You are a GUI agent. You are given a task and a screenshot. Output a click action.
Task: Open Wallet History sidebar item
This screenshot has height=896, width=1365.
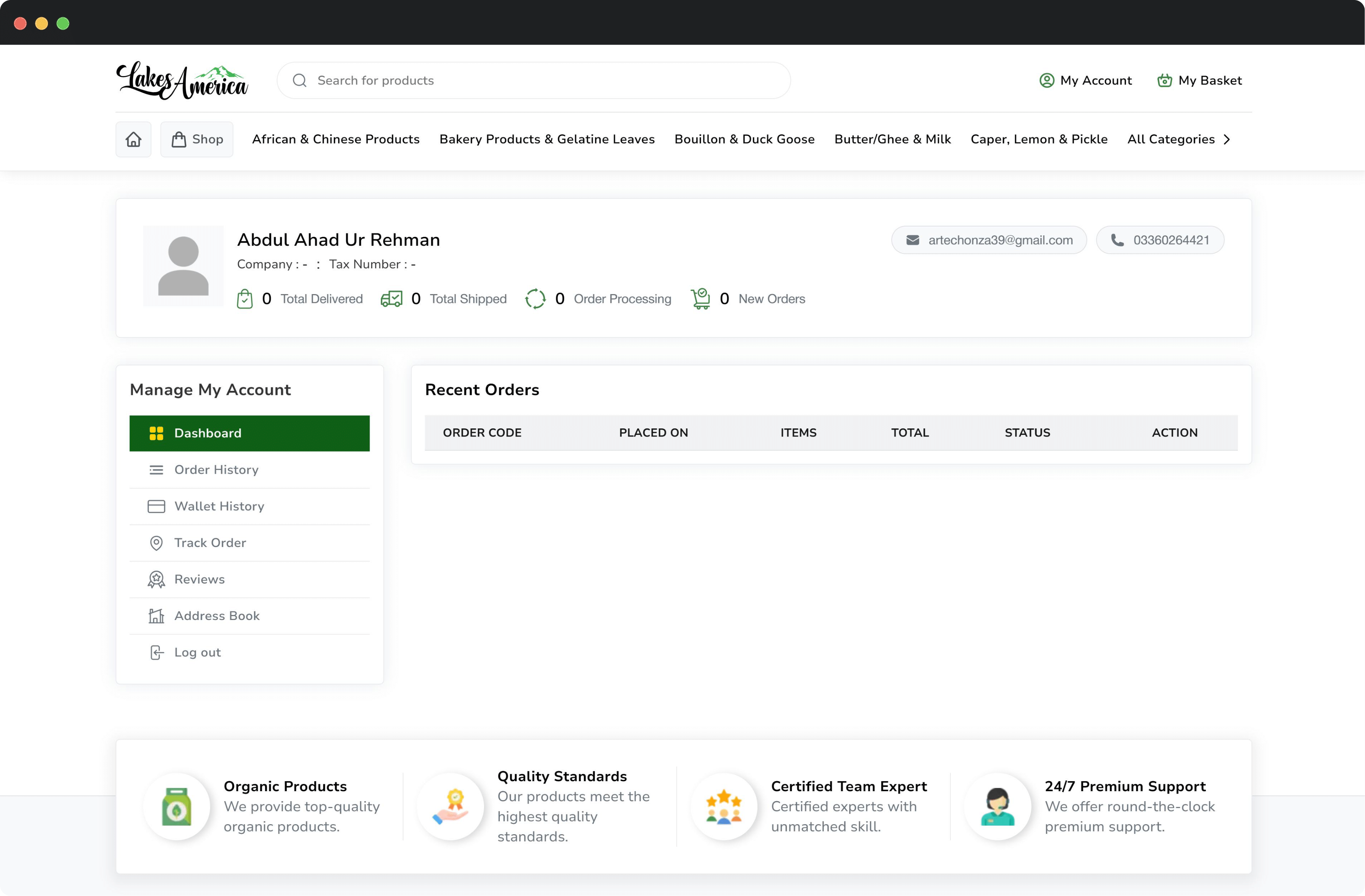219,506
